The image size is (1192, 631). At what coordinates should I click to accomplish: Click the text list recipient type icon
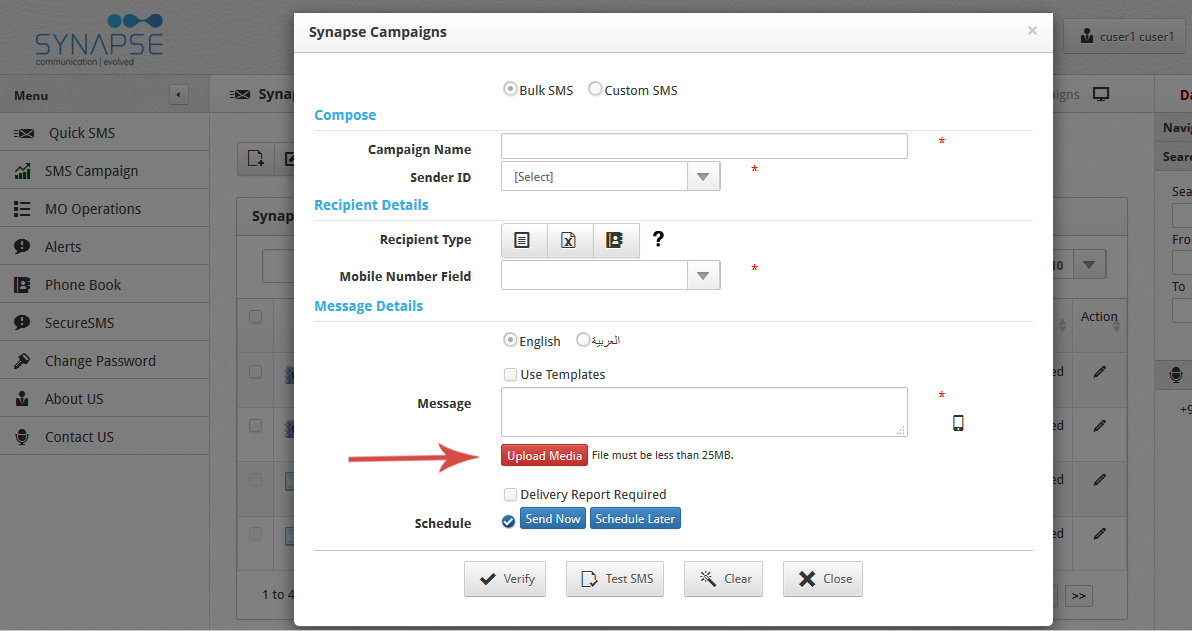[523, 240]
